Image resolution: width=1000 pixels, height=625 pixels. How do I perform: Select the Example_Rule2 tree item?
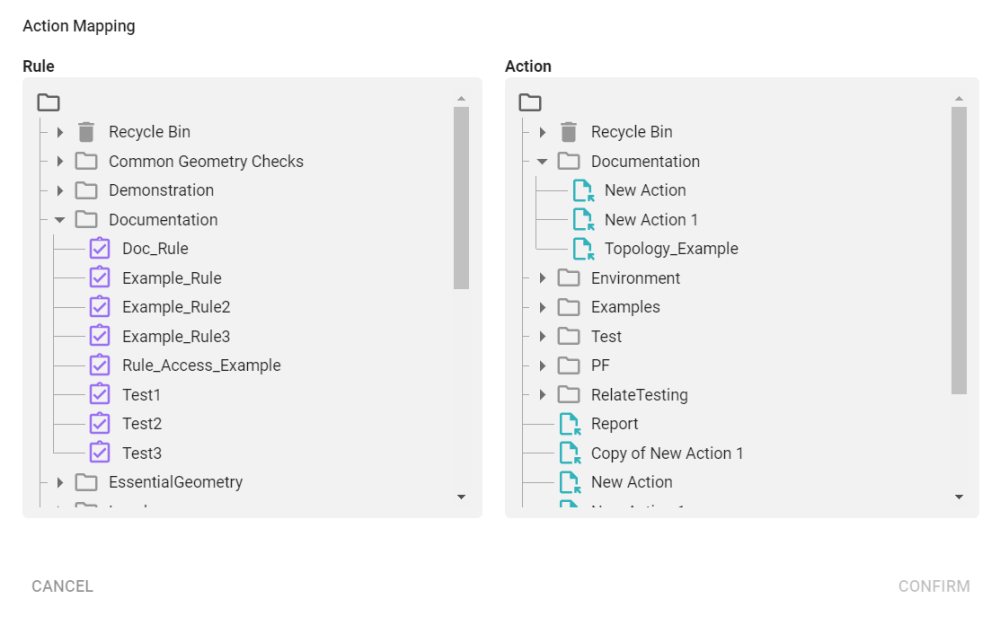(x=176, y=307)
